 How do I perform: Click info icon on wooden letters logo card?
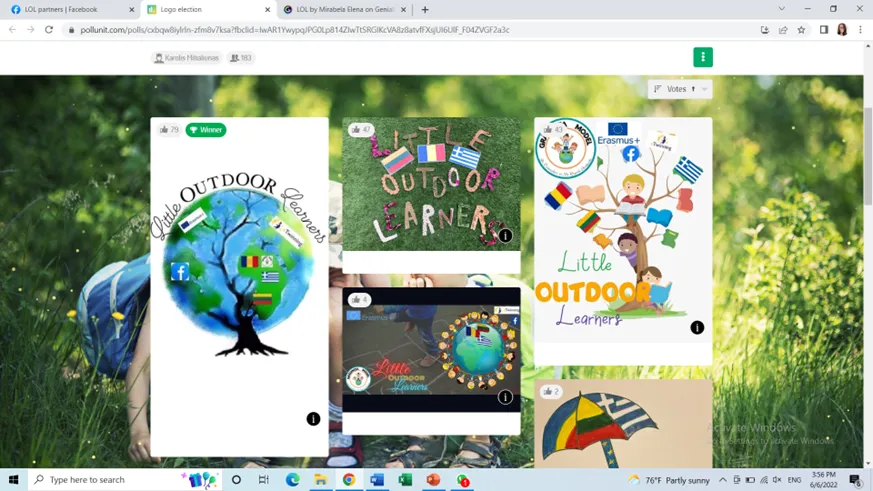click(x=505, y=236)
